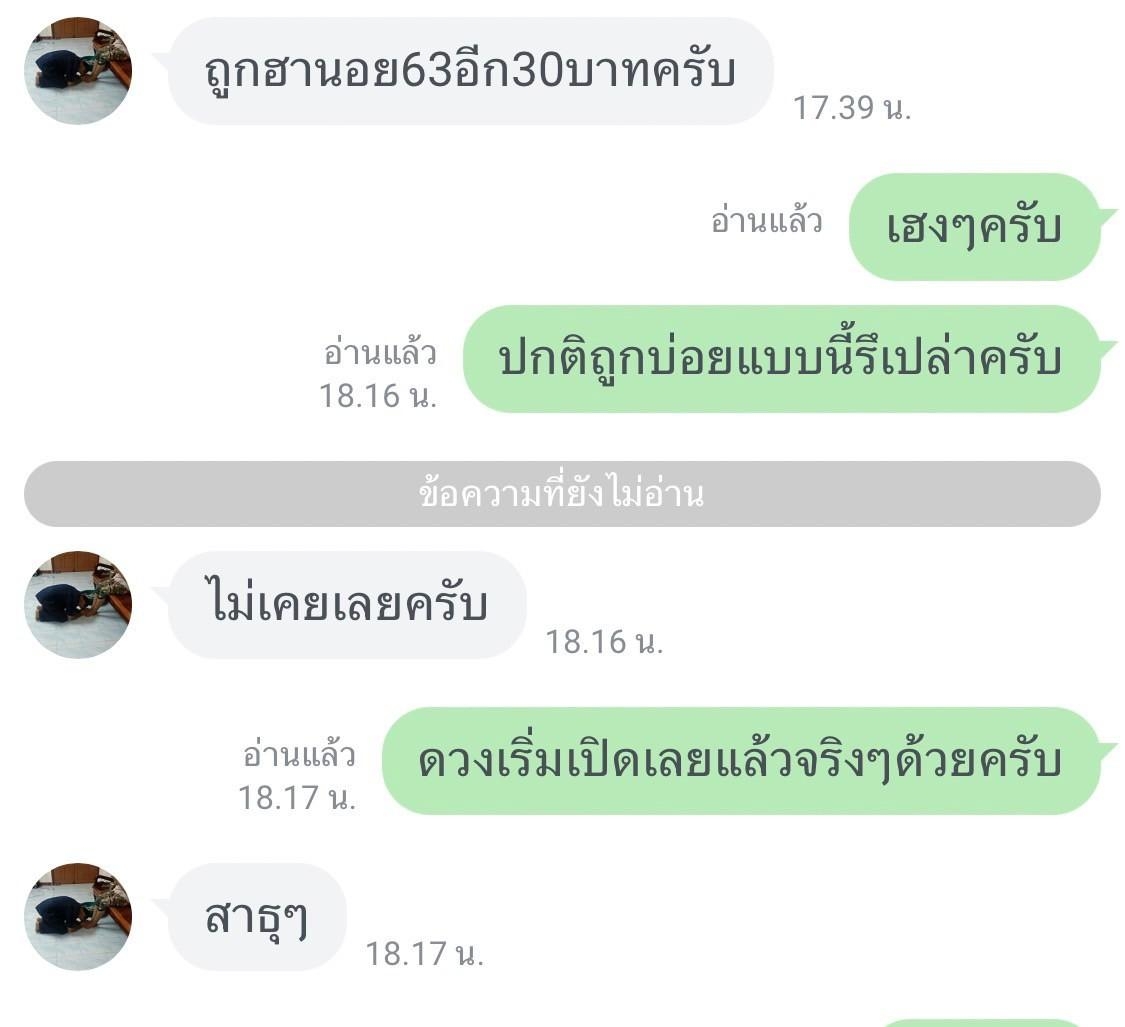
Task: Tap the green bubble เฮงๆครับ
Action: tap(974, 227)
